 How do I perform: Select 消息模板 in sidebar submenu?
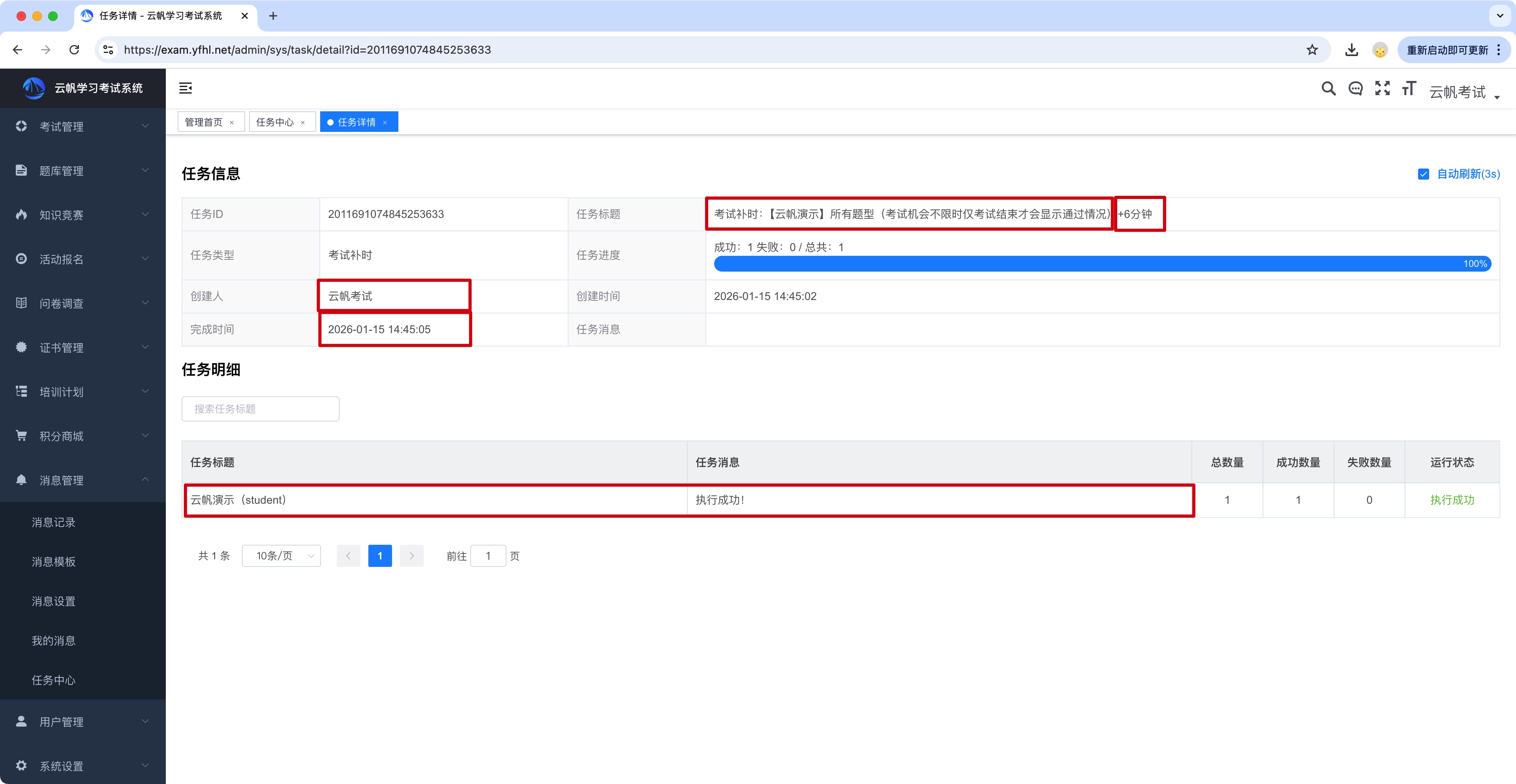pos(54,561)
